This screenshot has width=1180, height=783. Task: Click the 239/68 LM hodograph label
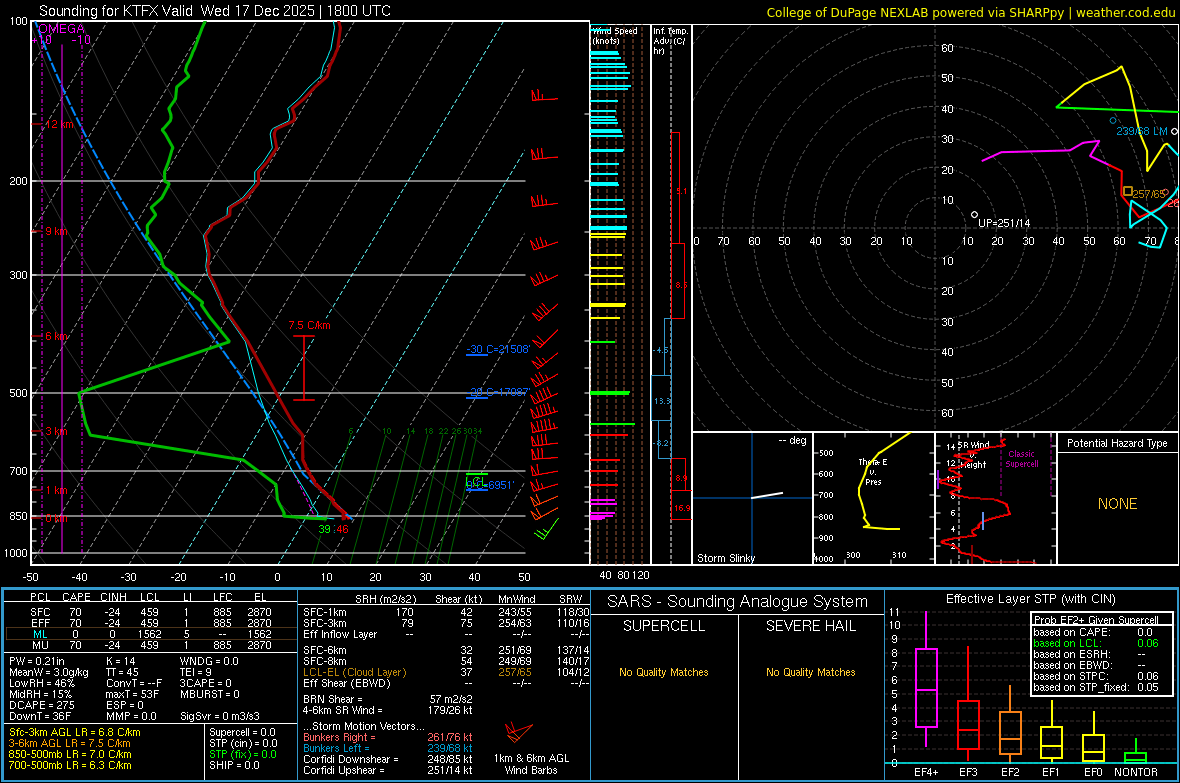[x=1142, y=131]
